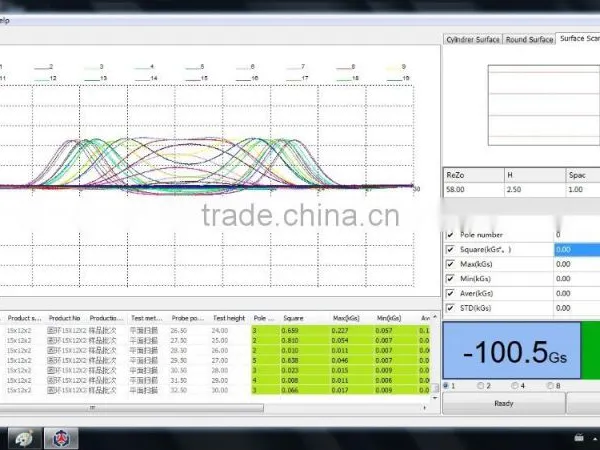Select radio option 4 below the reading
The width and height of the screenshot is (600, 450).
(x=515, y=386)
